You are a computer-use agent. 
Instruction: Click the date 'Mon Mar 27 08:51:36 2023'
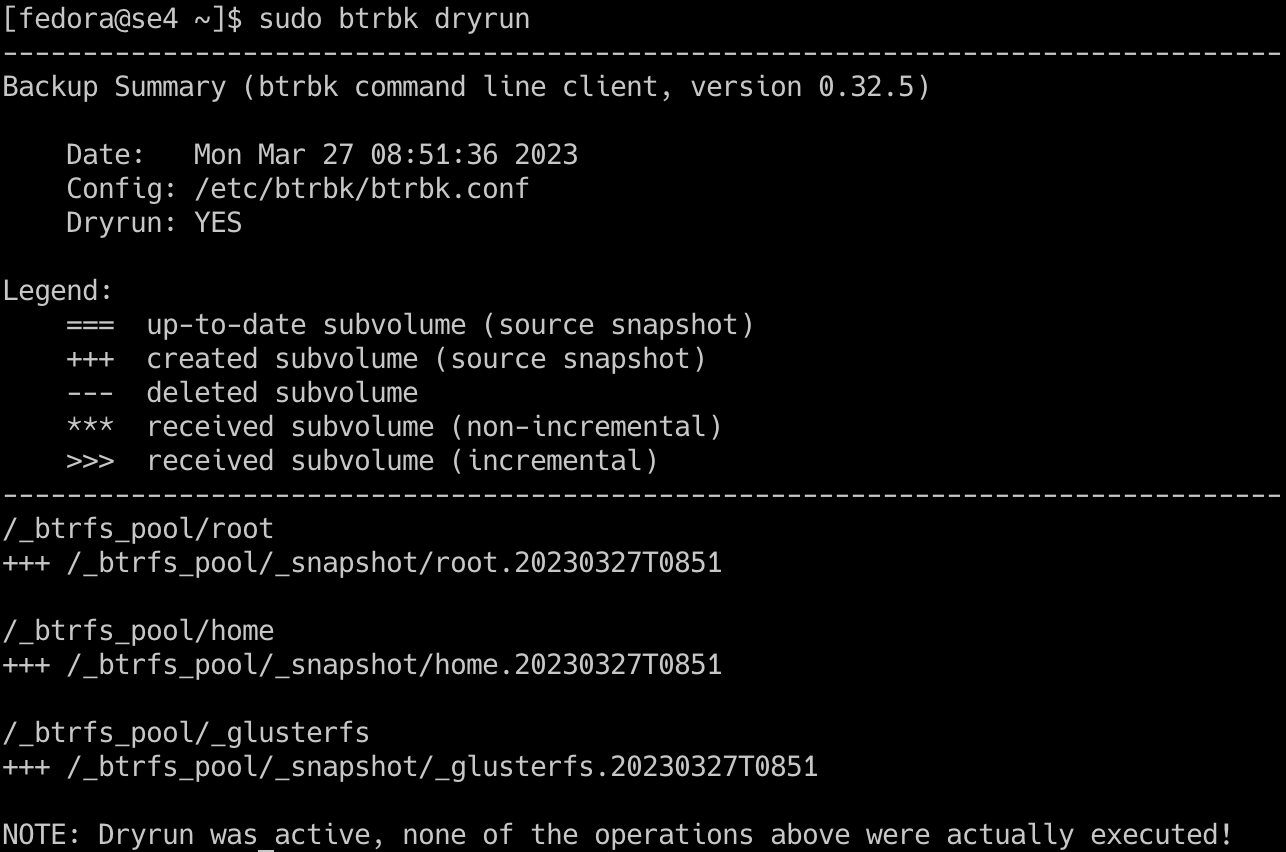click(x=385, y=155)
